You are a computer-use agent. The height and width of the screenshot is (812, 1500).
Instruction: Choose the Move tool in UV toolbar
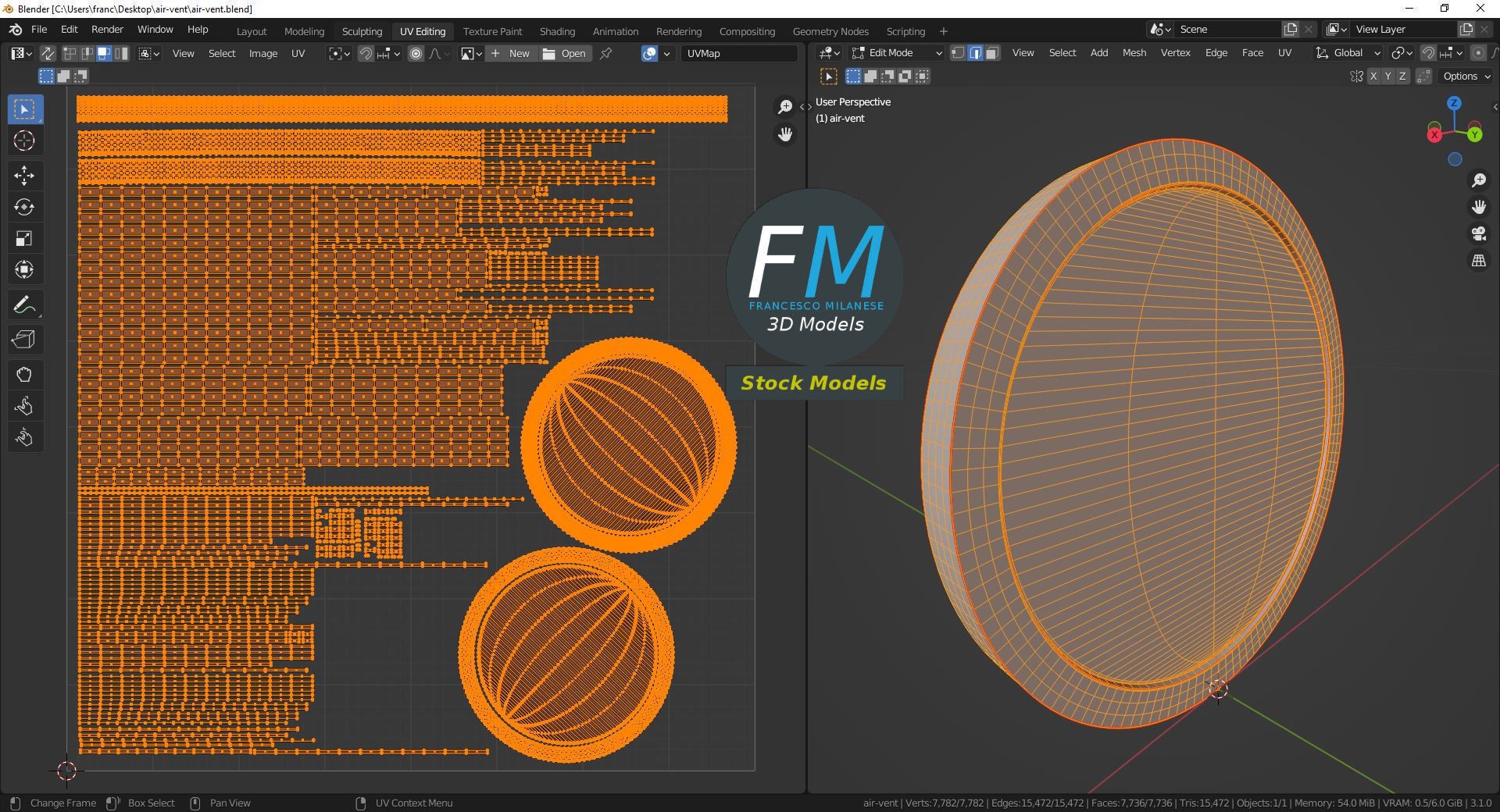(24, 176)
